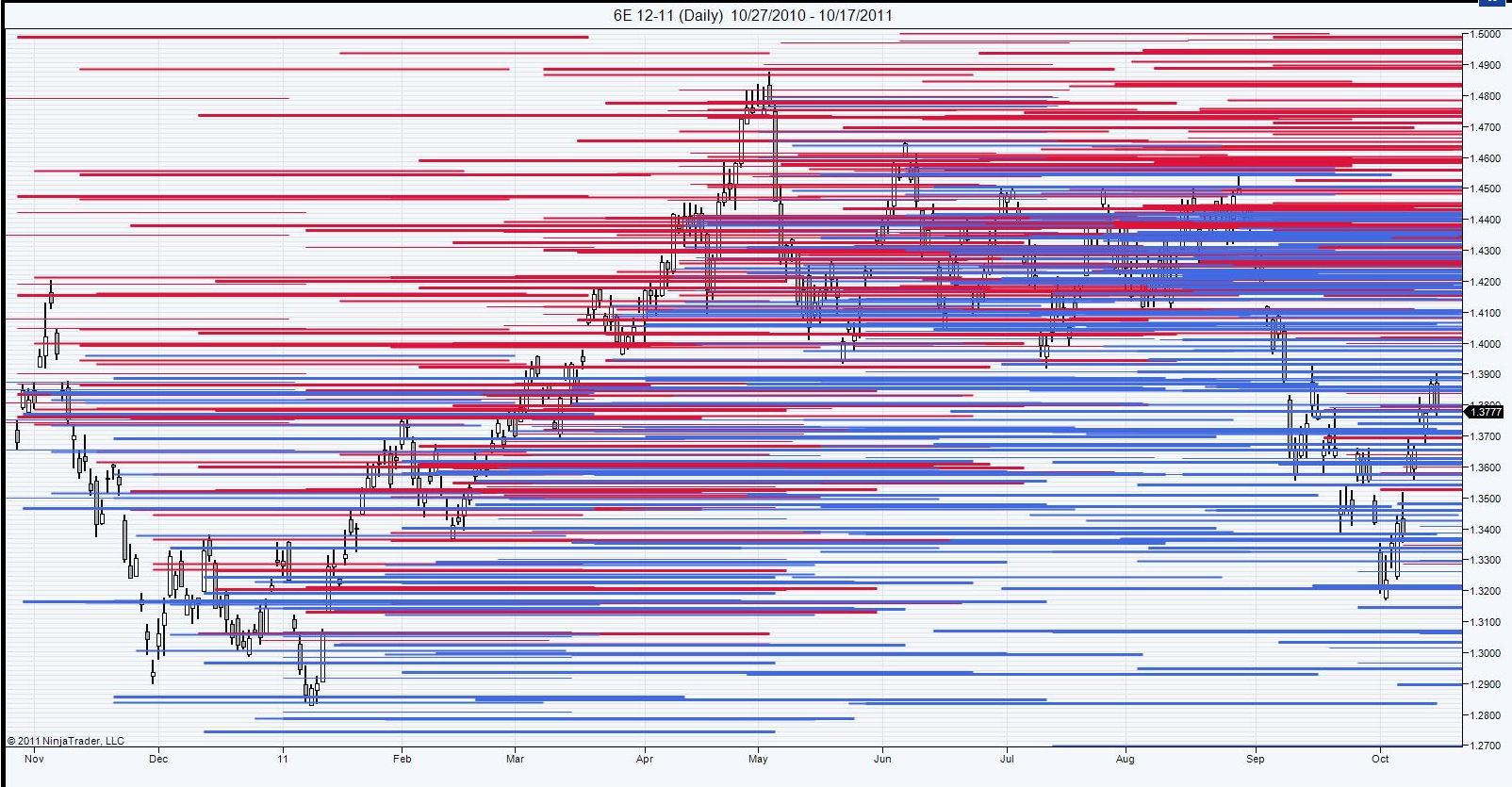Pick the 1.4500 price axis label
This screenshot has height=787, width=1512.
coord(1486,189)
